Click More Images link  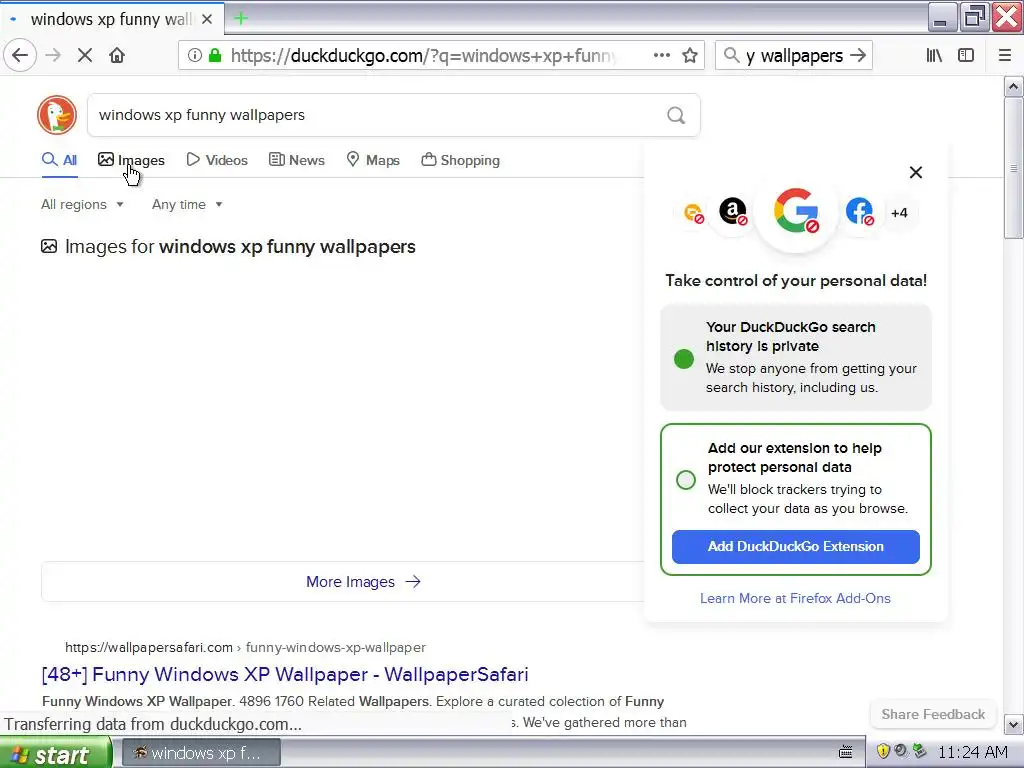(x=363, y=581)
